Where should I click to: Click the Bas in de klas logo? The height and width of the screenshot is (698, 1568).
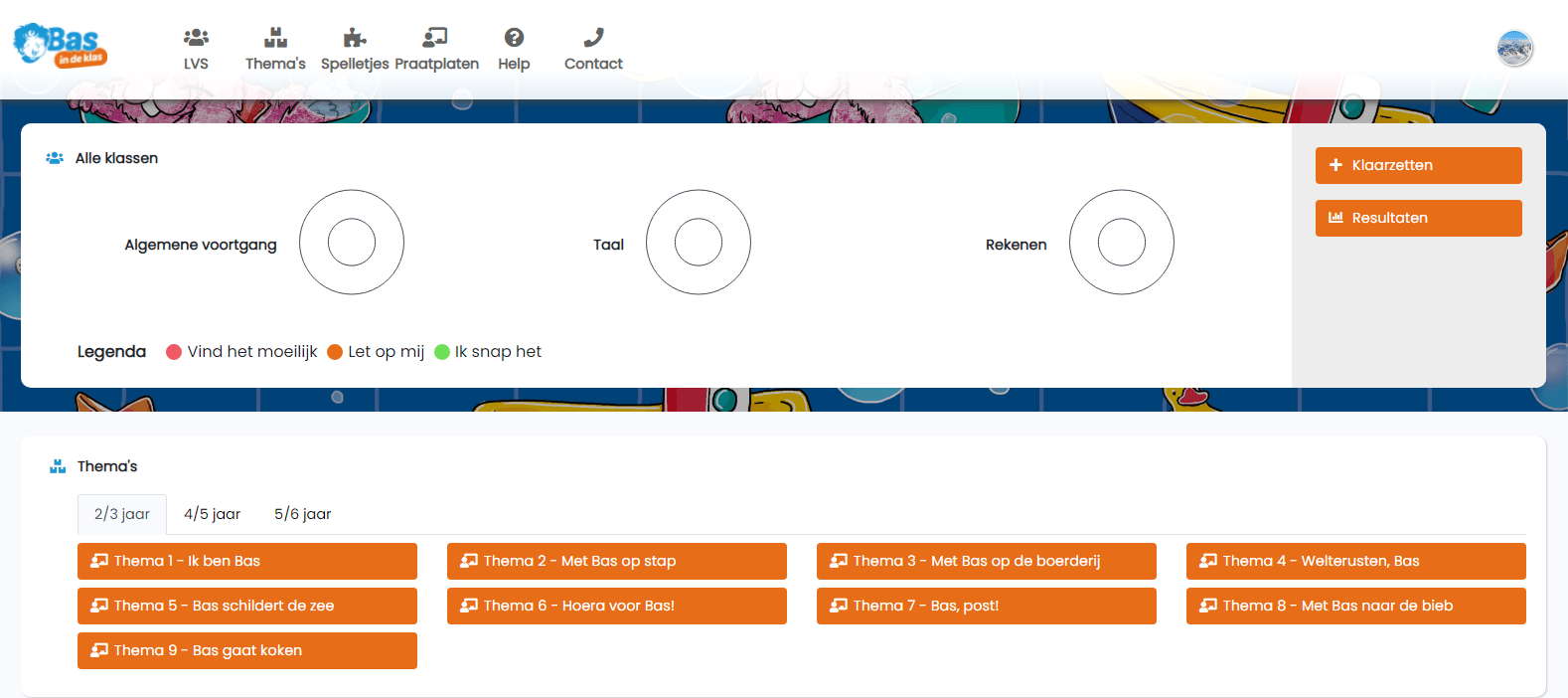click(x=60, y=45)
